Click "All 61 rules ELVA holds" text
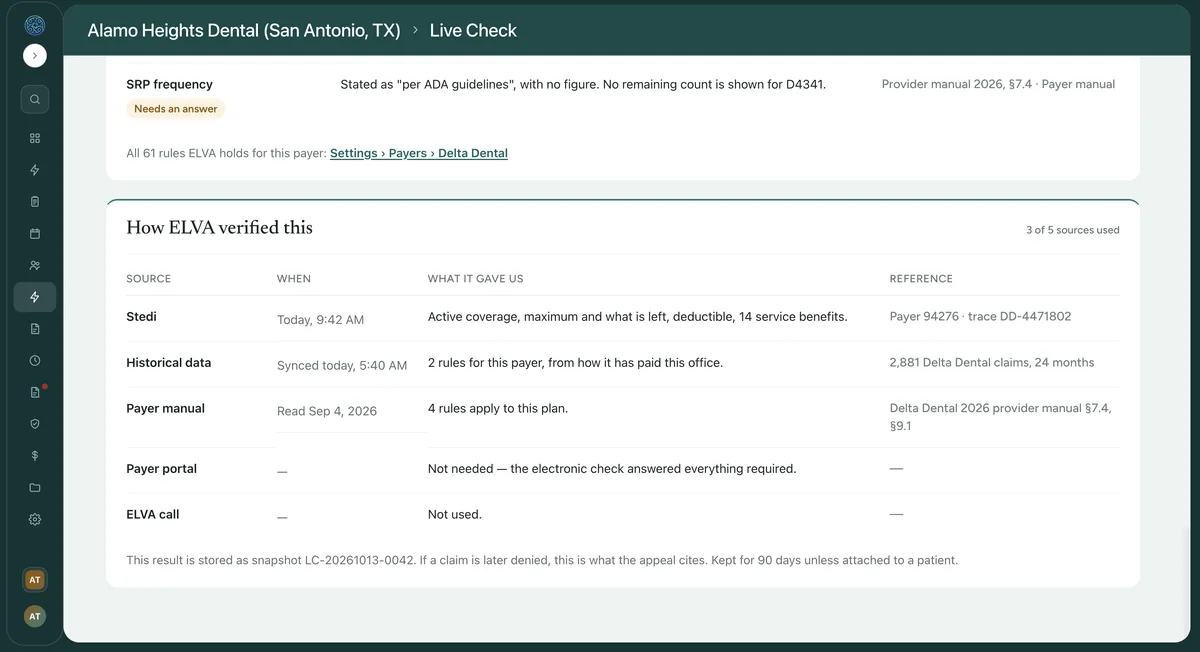Viewport: 1200px width, 652px height. coord(226,153)
